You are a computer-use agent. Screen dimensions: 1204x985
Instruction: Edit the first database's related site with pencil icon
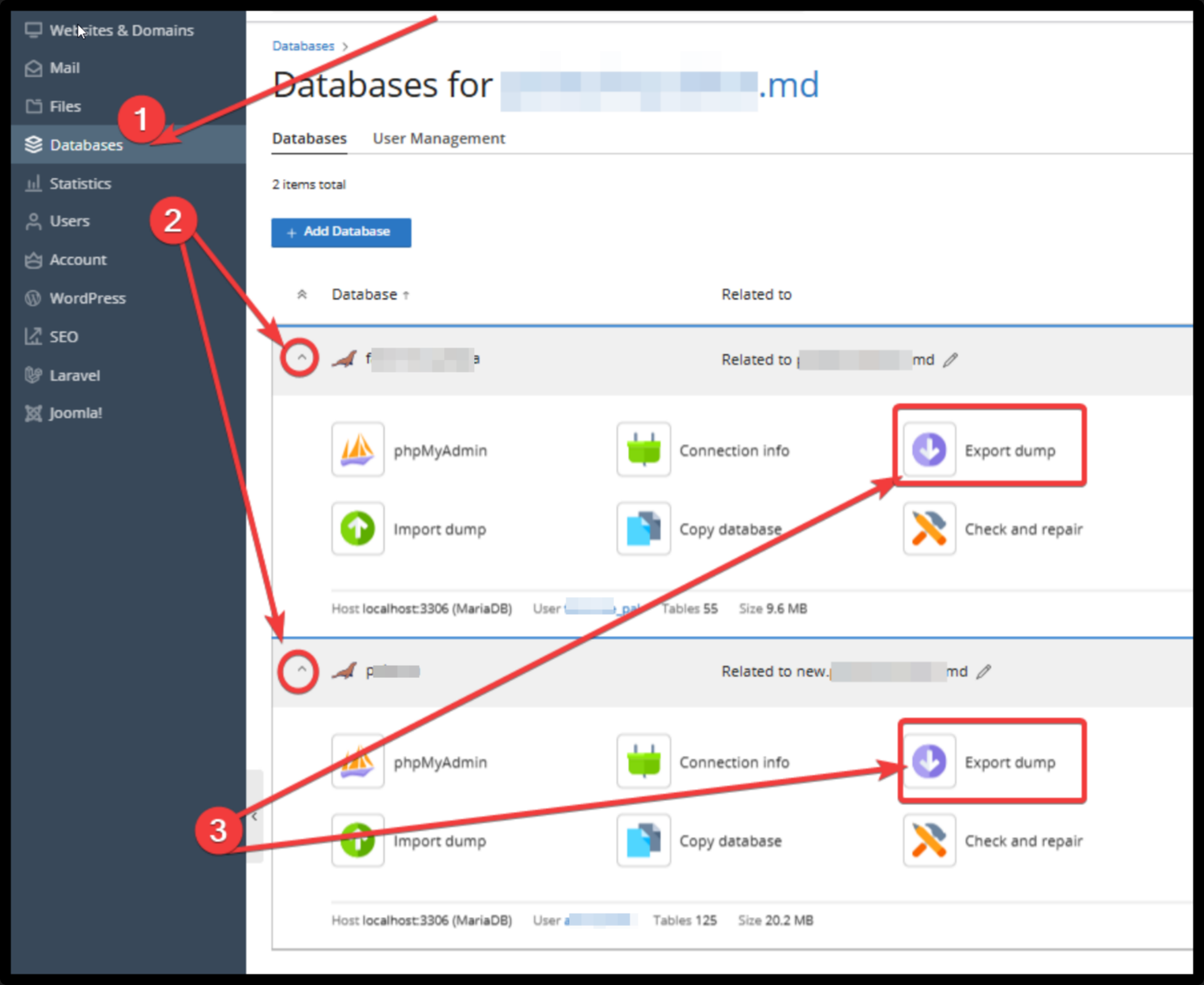coord(950,360)
